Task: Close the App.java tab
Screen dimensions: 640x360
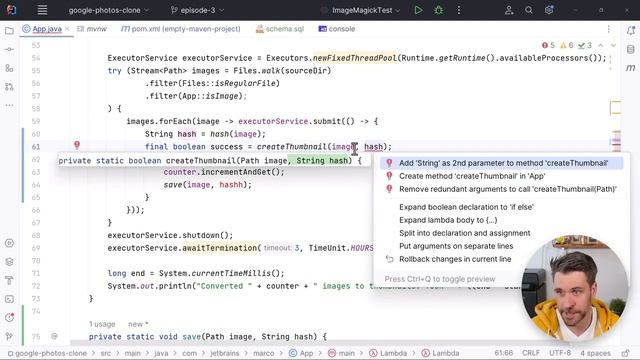Action: click(67, 29)
